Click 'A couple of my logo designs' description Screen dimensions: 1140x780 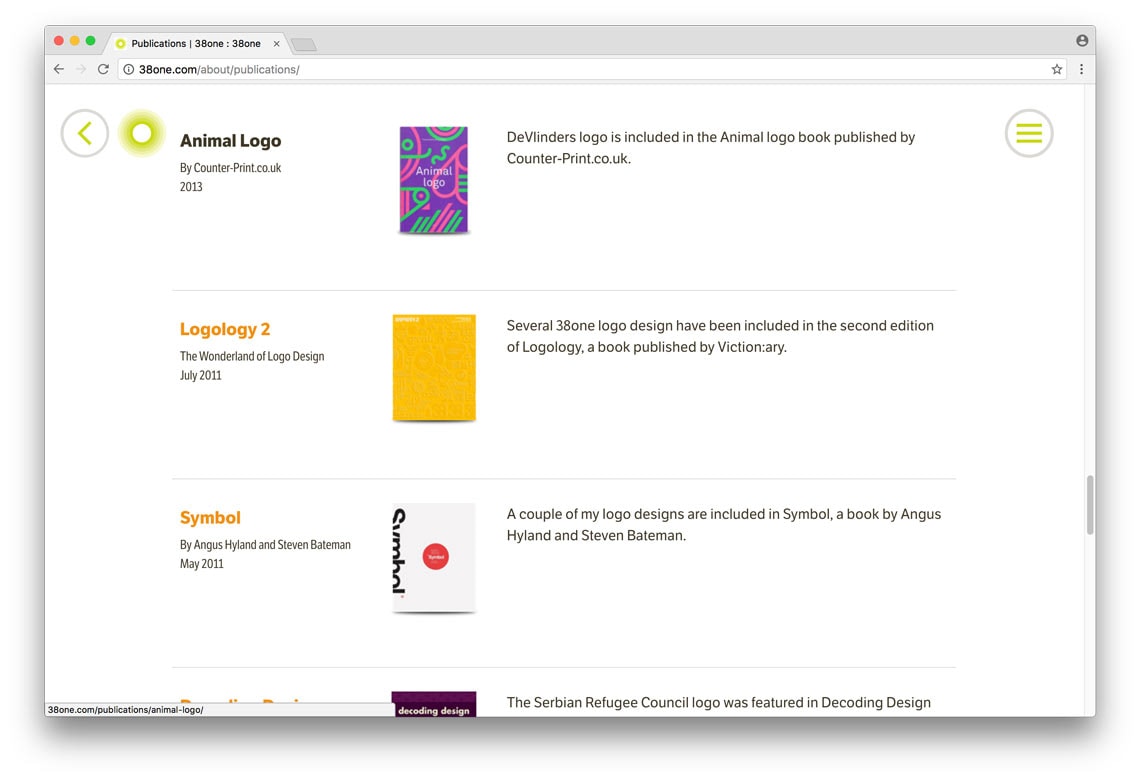point(723,524)
